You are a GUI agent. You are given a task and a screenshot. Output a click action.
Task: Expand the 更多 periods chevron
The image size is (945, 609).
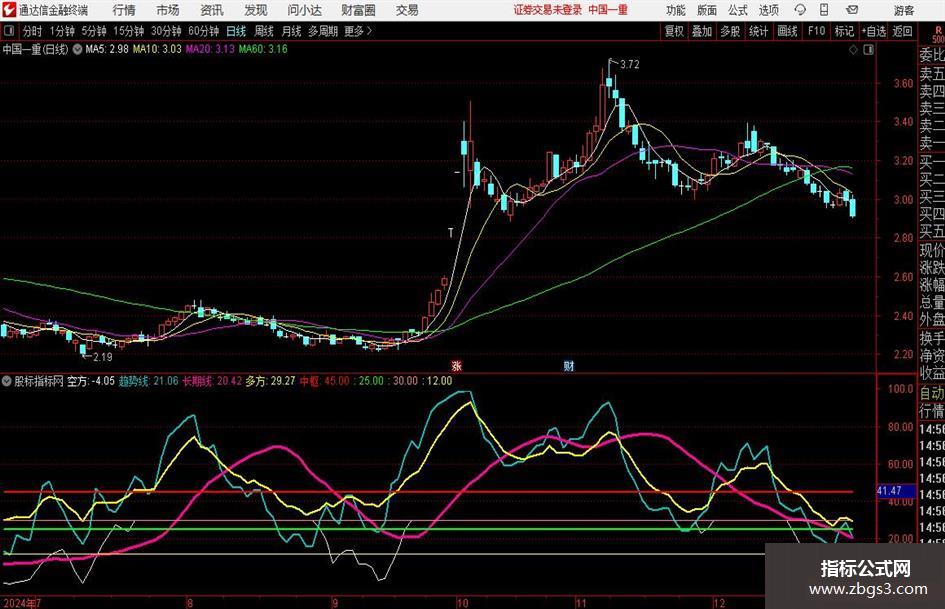pyautogui.click(x=359, y=31)
